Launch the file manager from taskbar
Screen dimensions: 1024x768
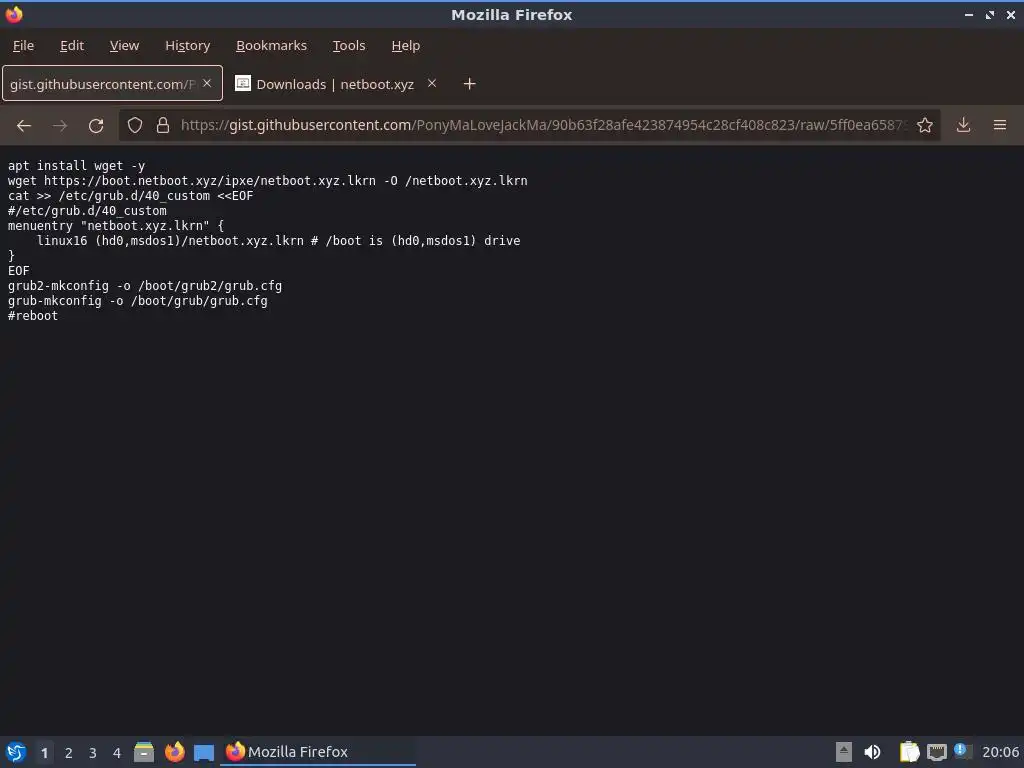[x=144, y=752]
